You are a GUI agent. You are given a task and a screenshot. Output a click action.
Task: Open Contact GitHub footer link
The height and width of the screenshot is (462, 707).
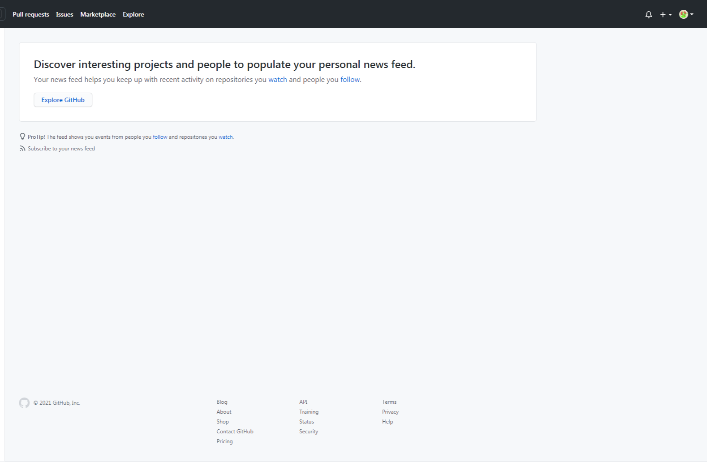pyautogui.click(x=235, y=431)
